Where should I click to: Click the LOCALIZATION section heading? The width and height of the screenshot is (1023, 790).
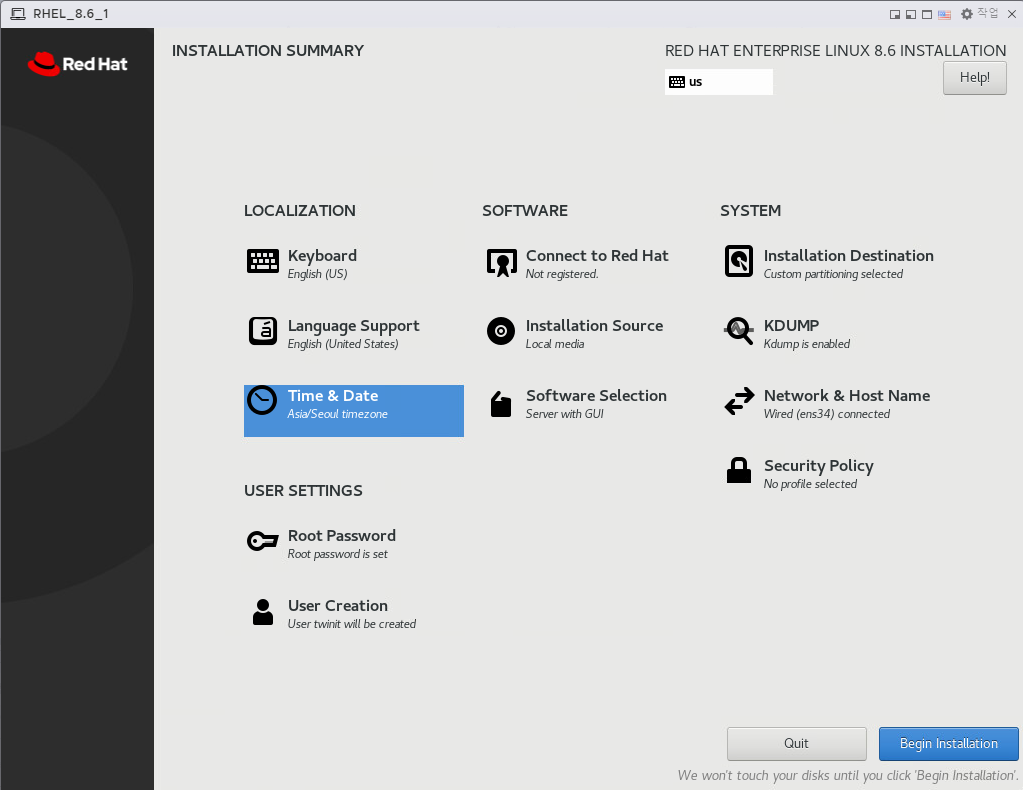(x=300, y=211)
